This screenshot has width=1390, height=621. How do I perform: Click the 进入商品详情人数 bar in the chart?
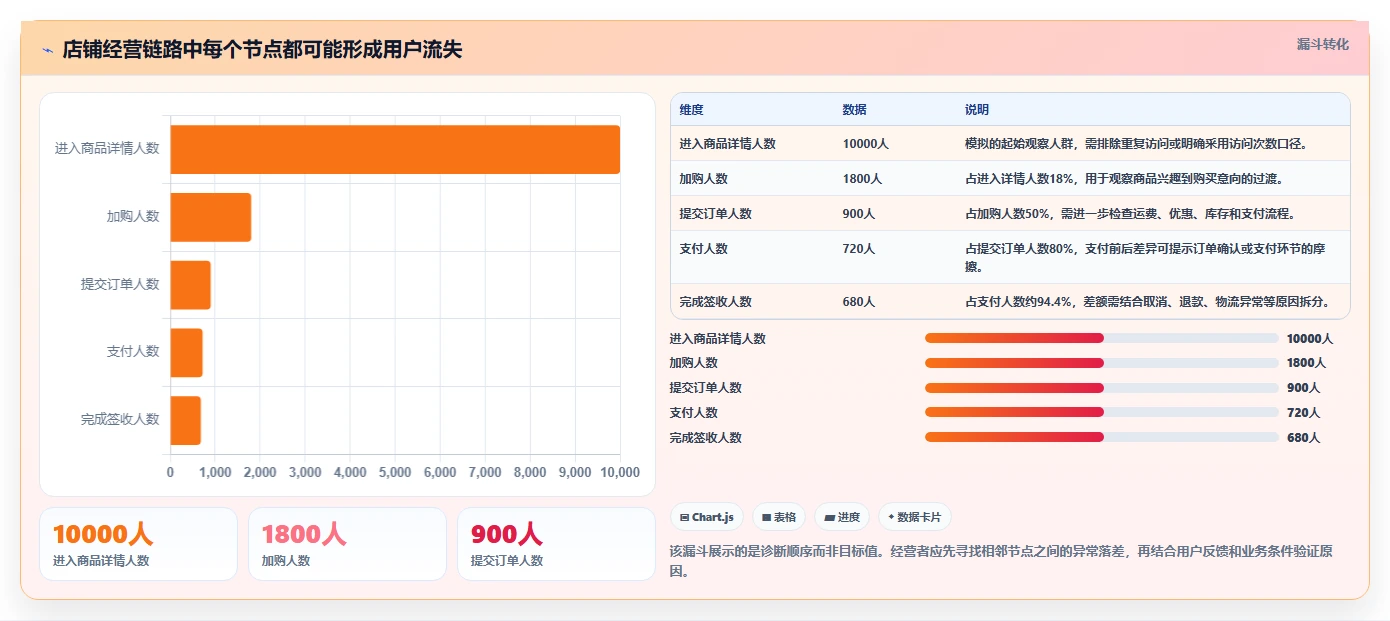pos(395,149)
